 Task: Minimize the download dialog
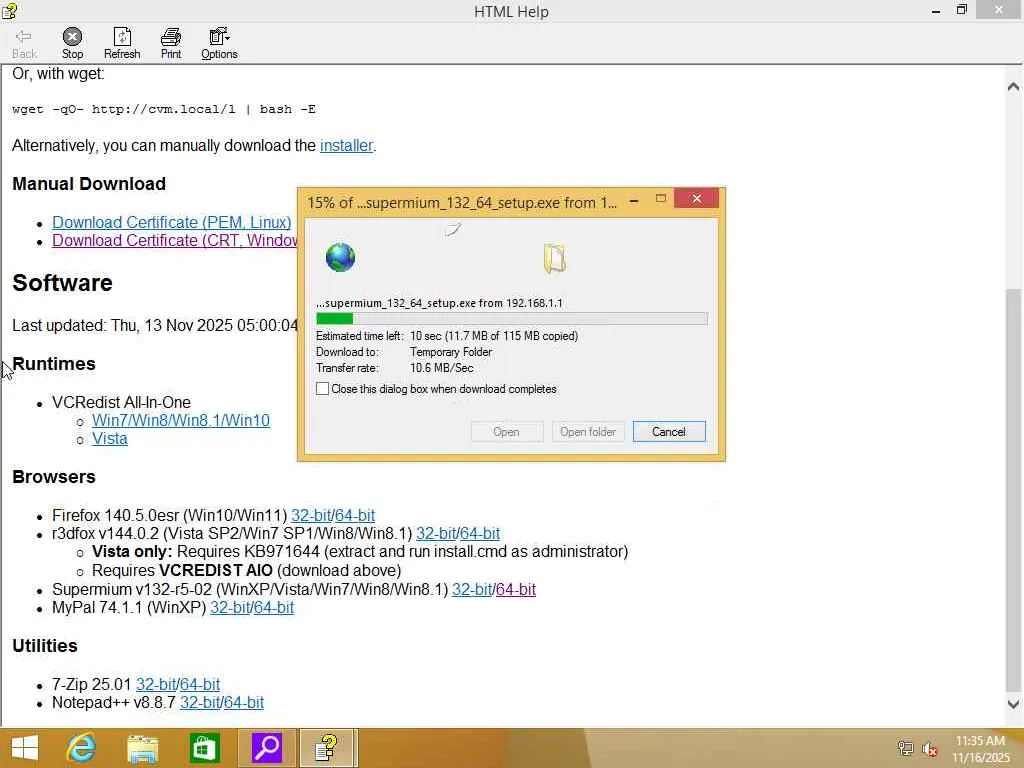tap(633, 200)
